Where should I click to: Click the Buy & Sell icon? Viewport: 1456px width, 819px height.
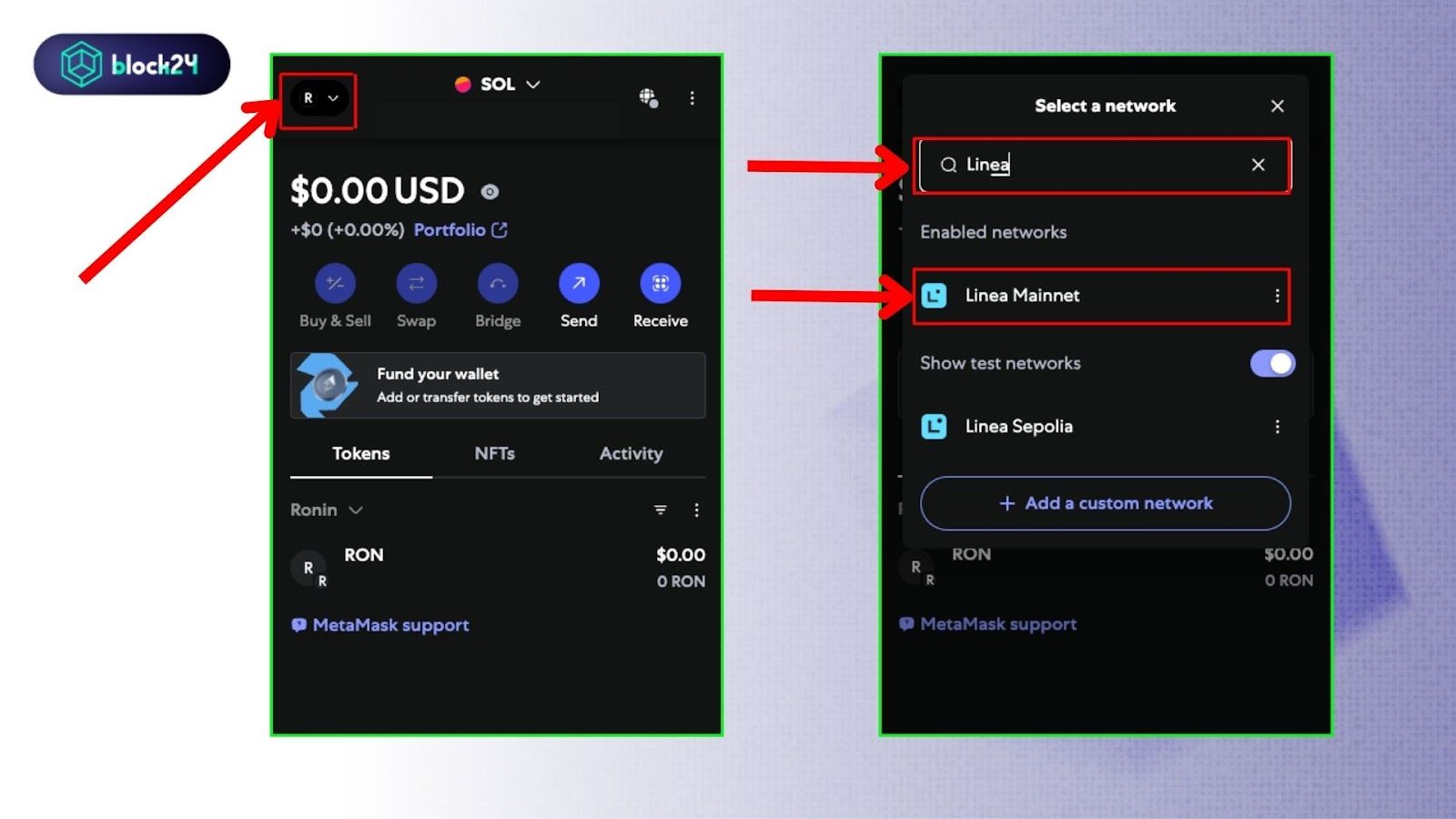(x=335, y=283)
